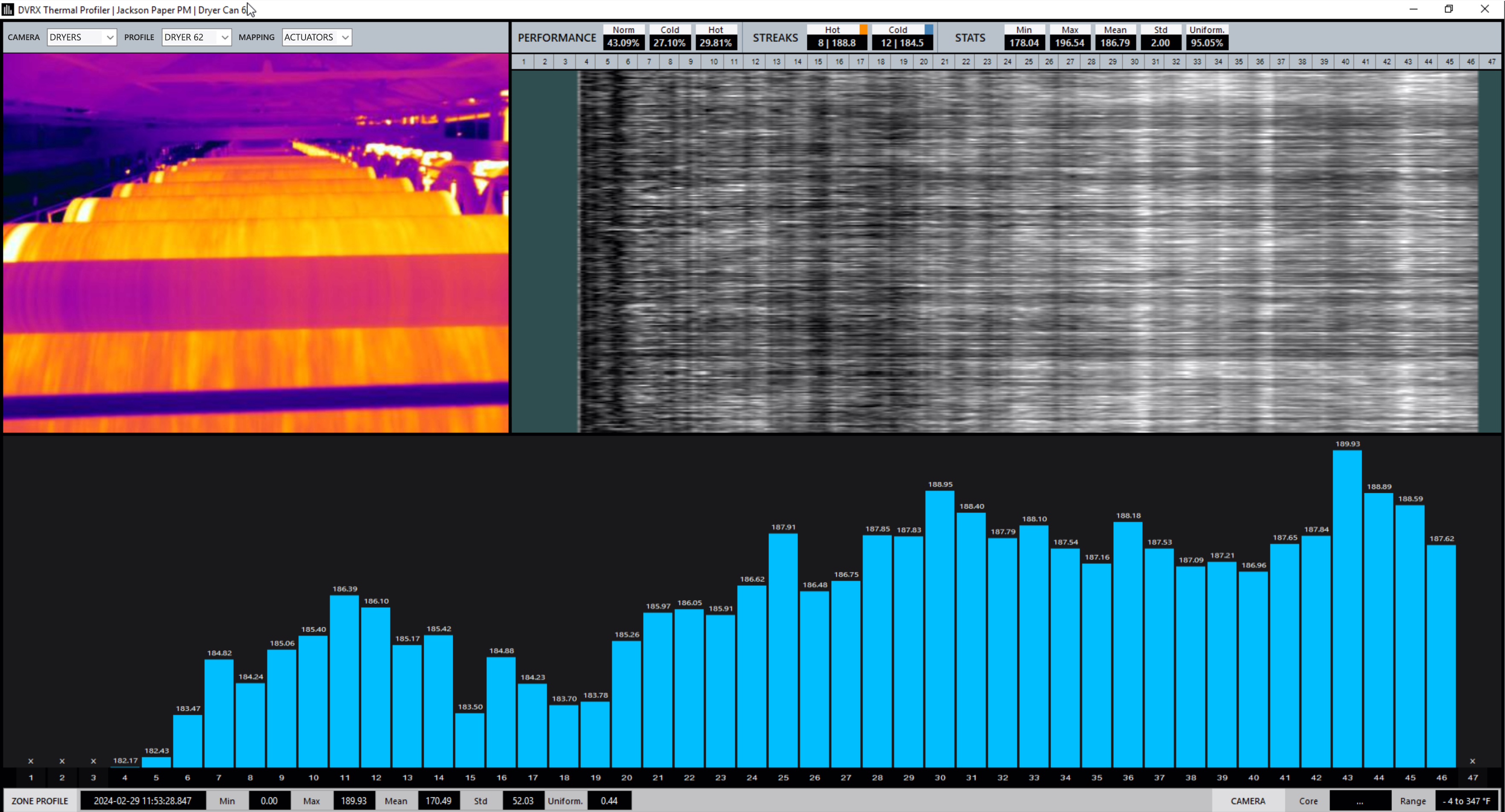Open the CAMERA dropdown showing DRYERS
The width and height of the screenshot is (1505, 812).
pos(82,37)
